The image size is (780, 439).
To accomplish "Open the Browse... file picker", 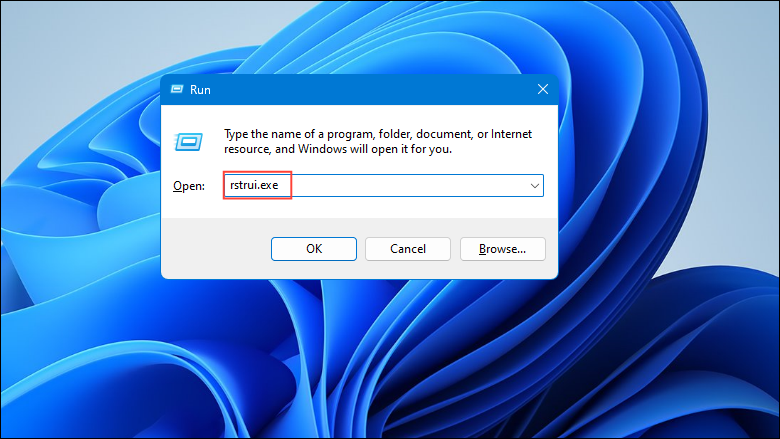I will [502, 249].
